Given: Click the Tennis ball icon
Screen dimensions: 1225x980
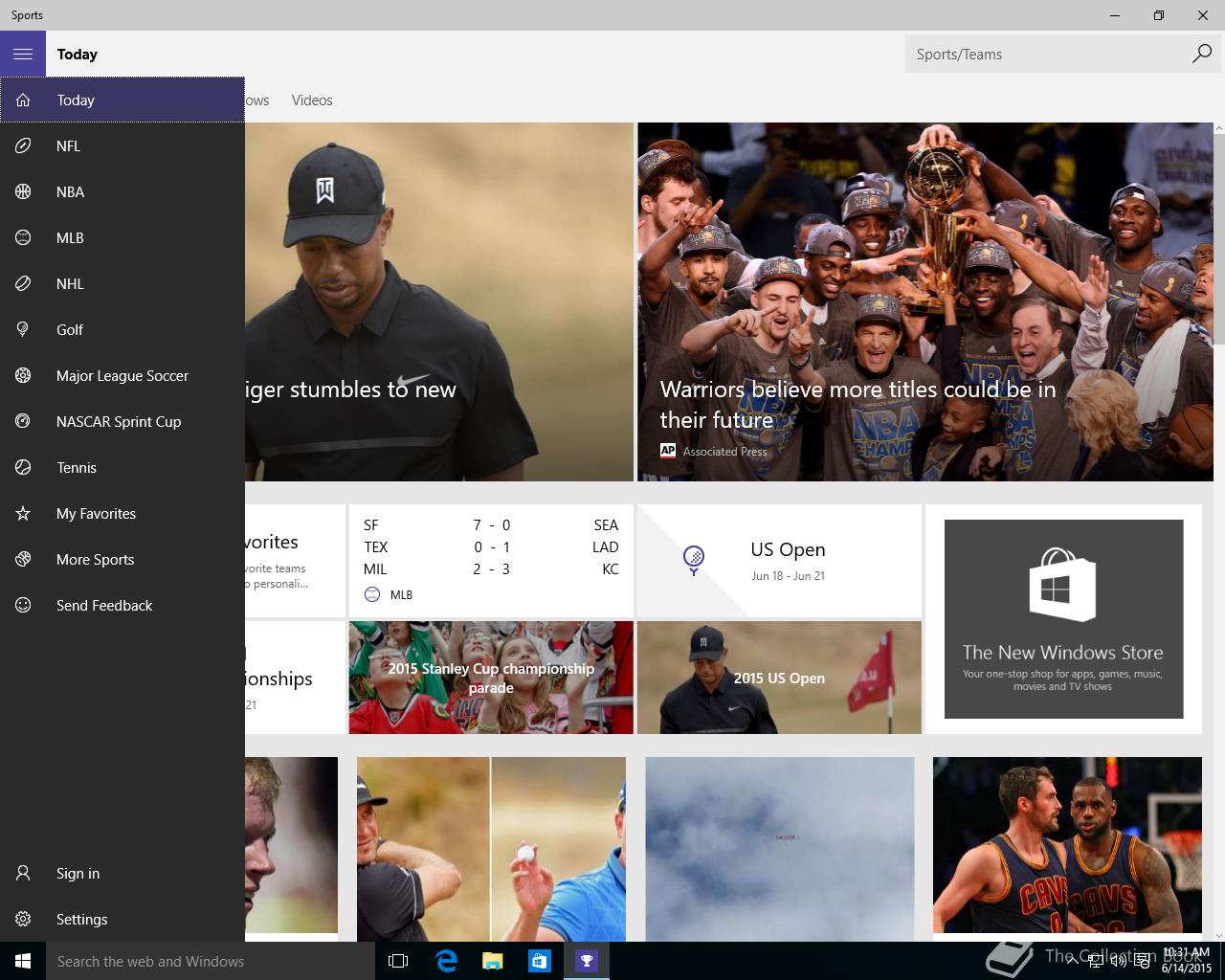Looking at the screenshot, I should (x=23, y=467).
